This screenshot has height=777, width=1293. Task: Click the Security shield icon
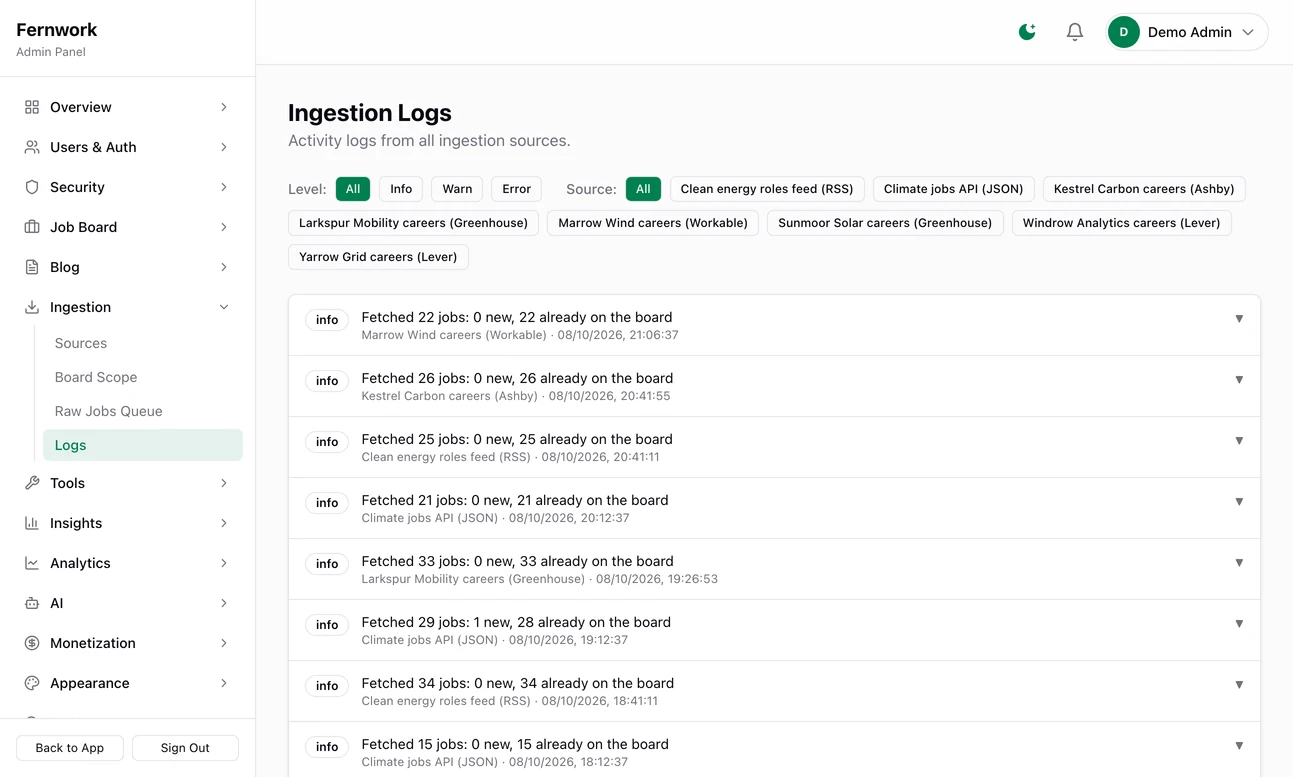point(32,187)
